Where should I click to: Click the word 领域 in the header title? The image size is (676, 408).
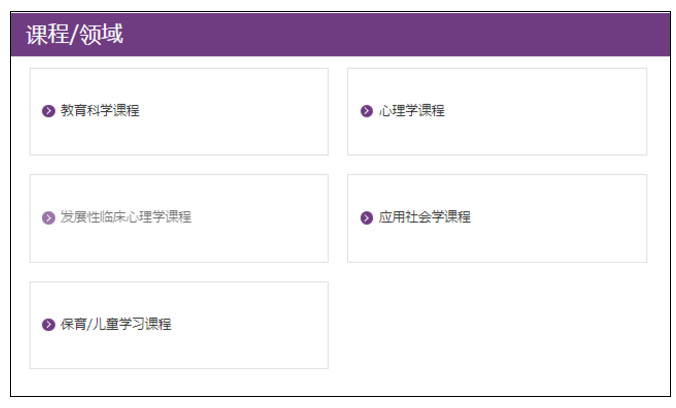click(x=101, y=34)
